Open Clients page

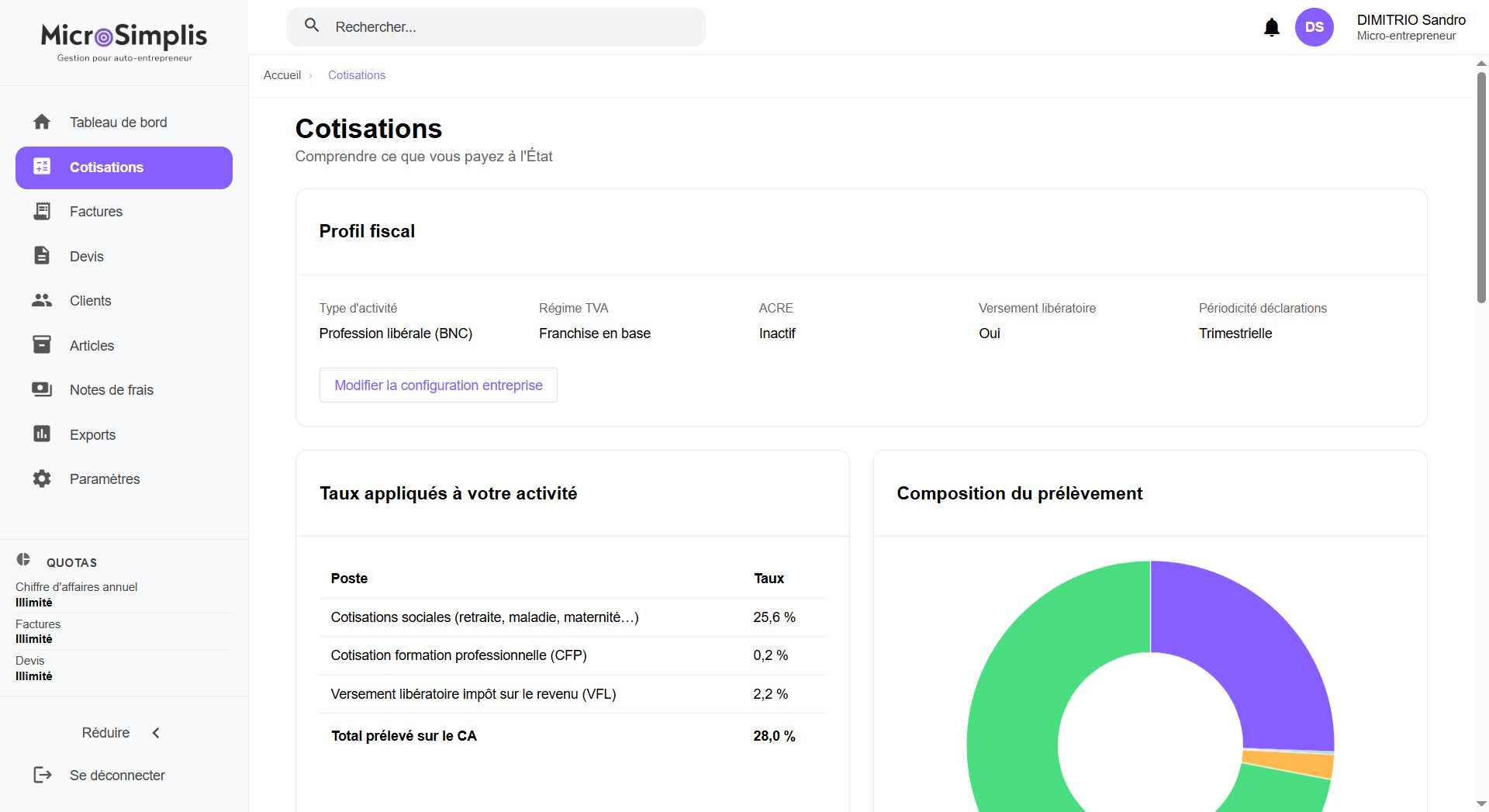pyautogui.click(x=124, y=301)
